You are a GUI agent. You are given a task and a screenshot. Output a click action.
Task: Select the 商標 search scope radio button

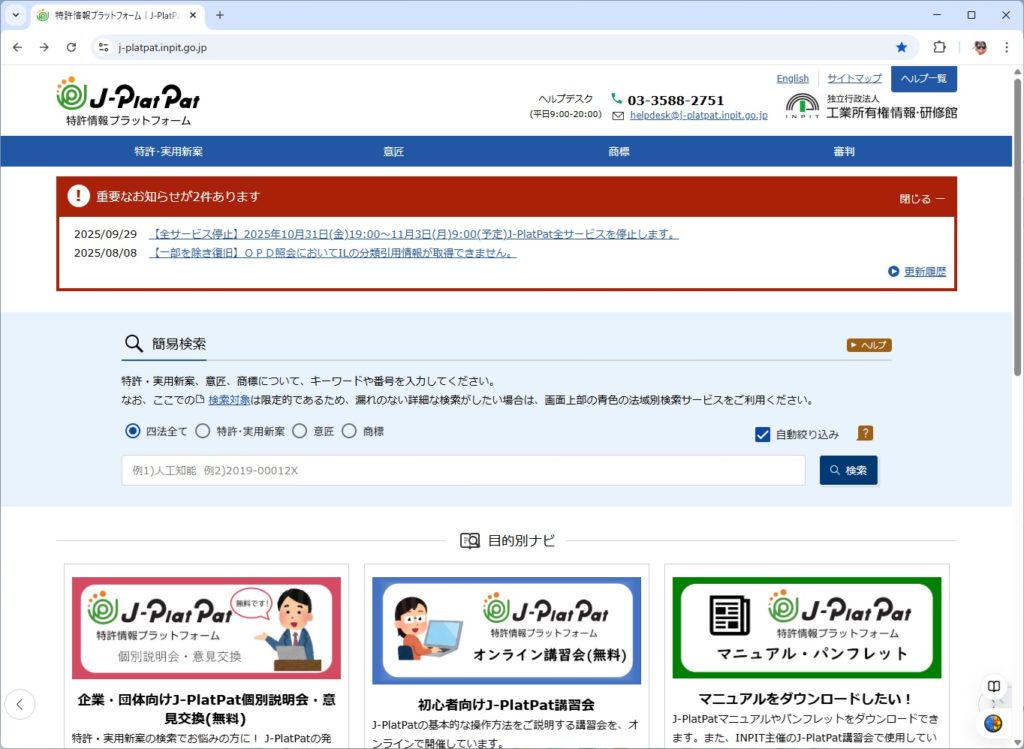pyautogui.click(x=349, y=430)
